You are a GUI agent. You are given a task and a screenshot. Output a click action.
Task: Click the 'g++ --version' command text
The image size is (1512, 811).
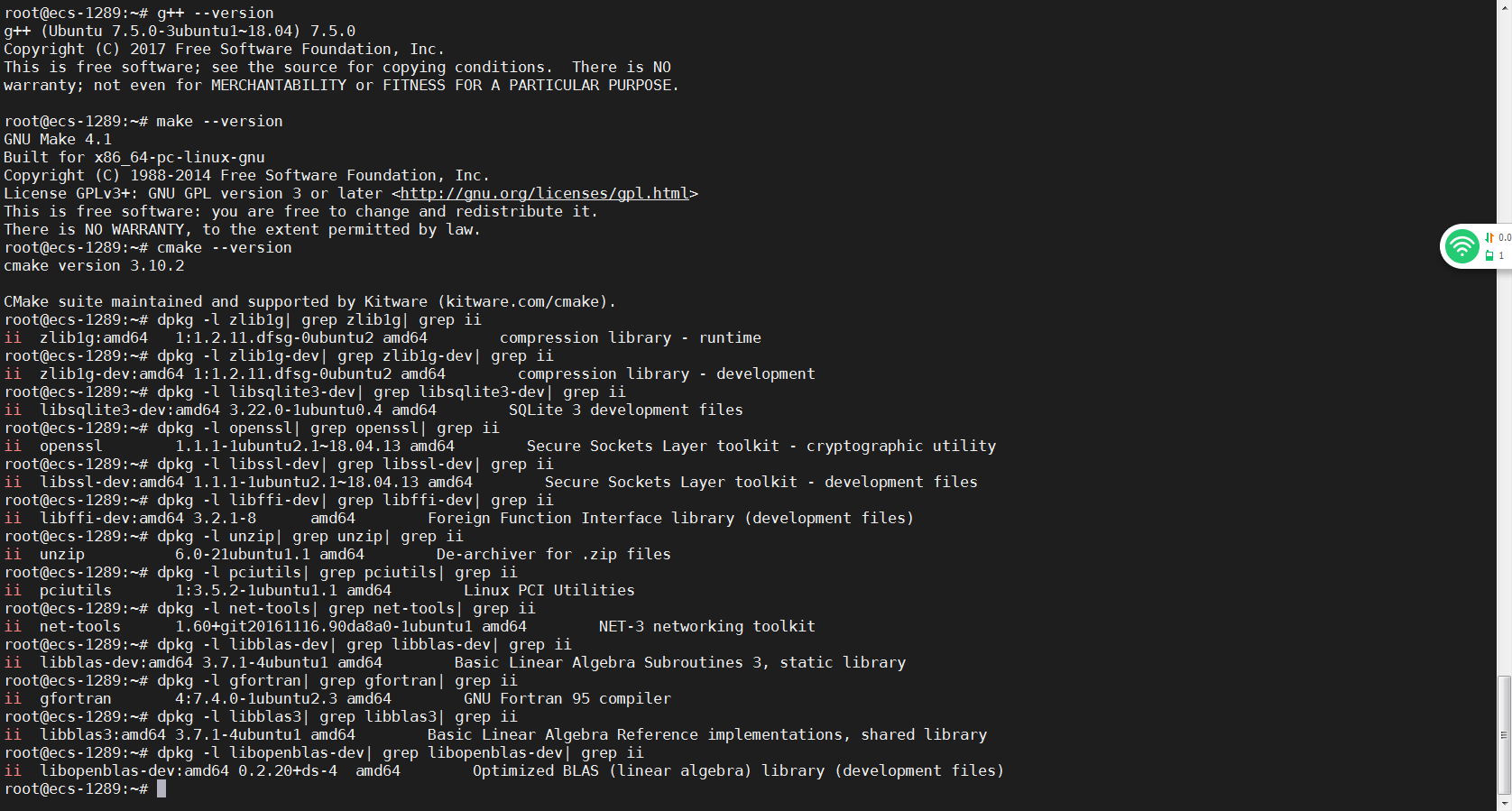[215, 13]
